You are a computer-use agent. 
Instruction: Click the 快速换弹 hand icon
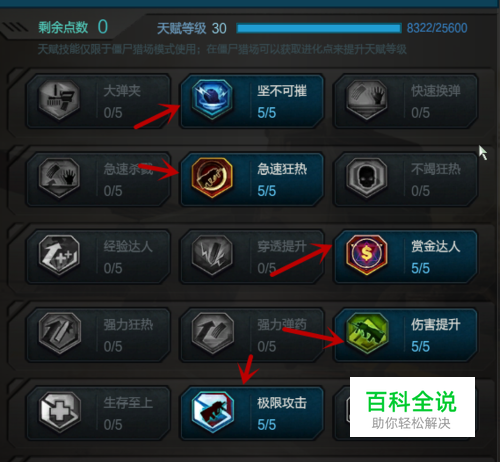(366, 99)
